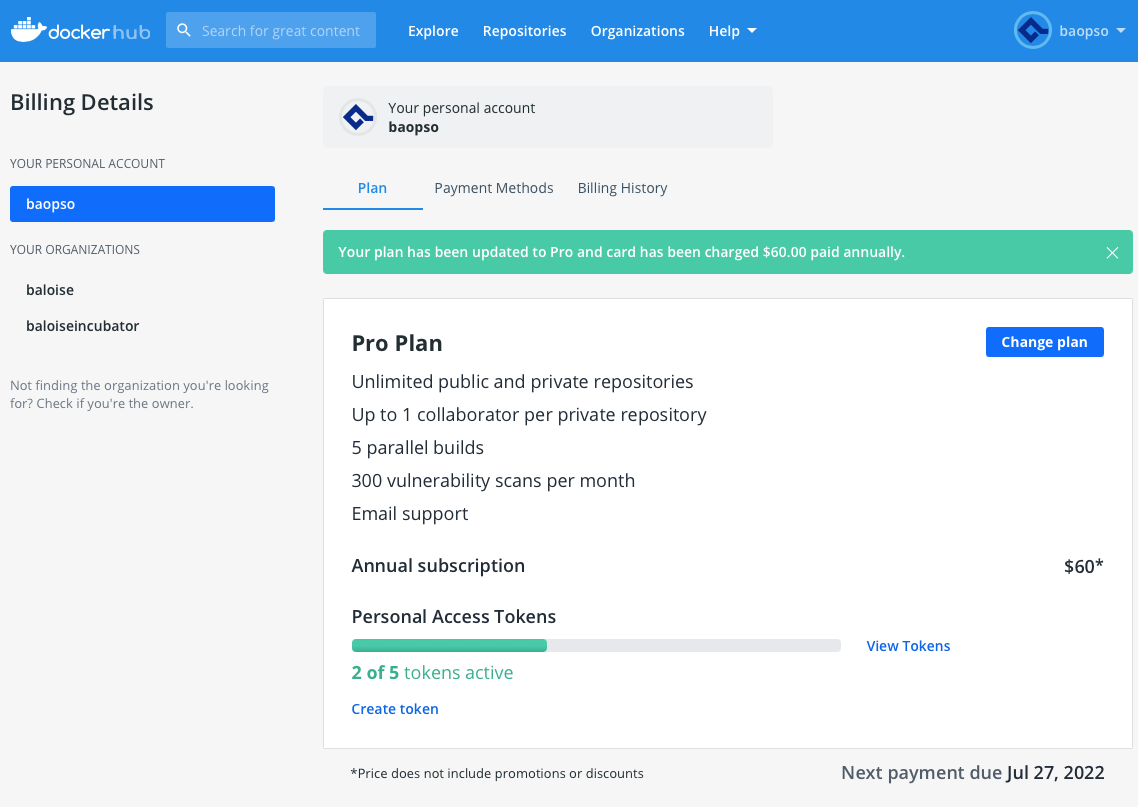The width and height of the screenshot is (1138, 807).
Task: Click the Create token link
Action: (x=395, y=708)
